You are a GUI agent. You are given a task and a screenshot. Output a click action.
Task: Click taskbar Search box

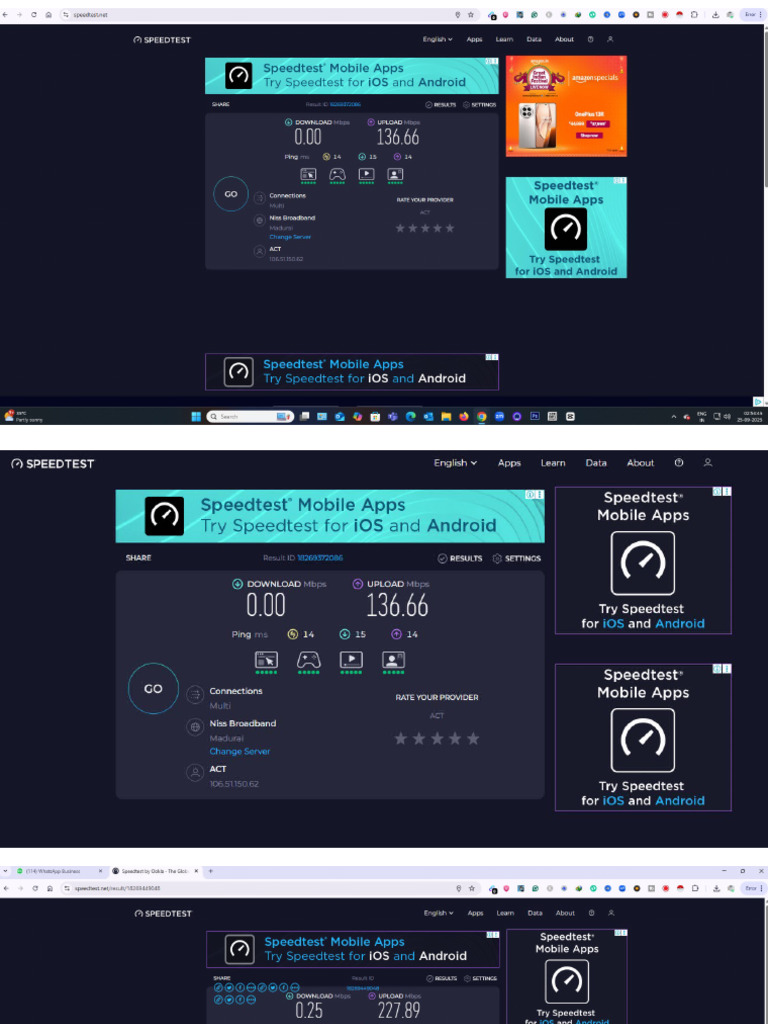coord(250,416)
